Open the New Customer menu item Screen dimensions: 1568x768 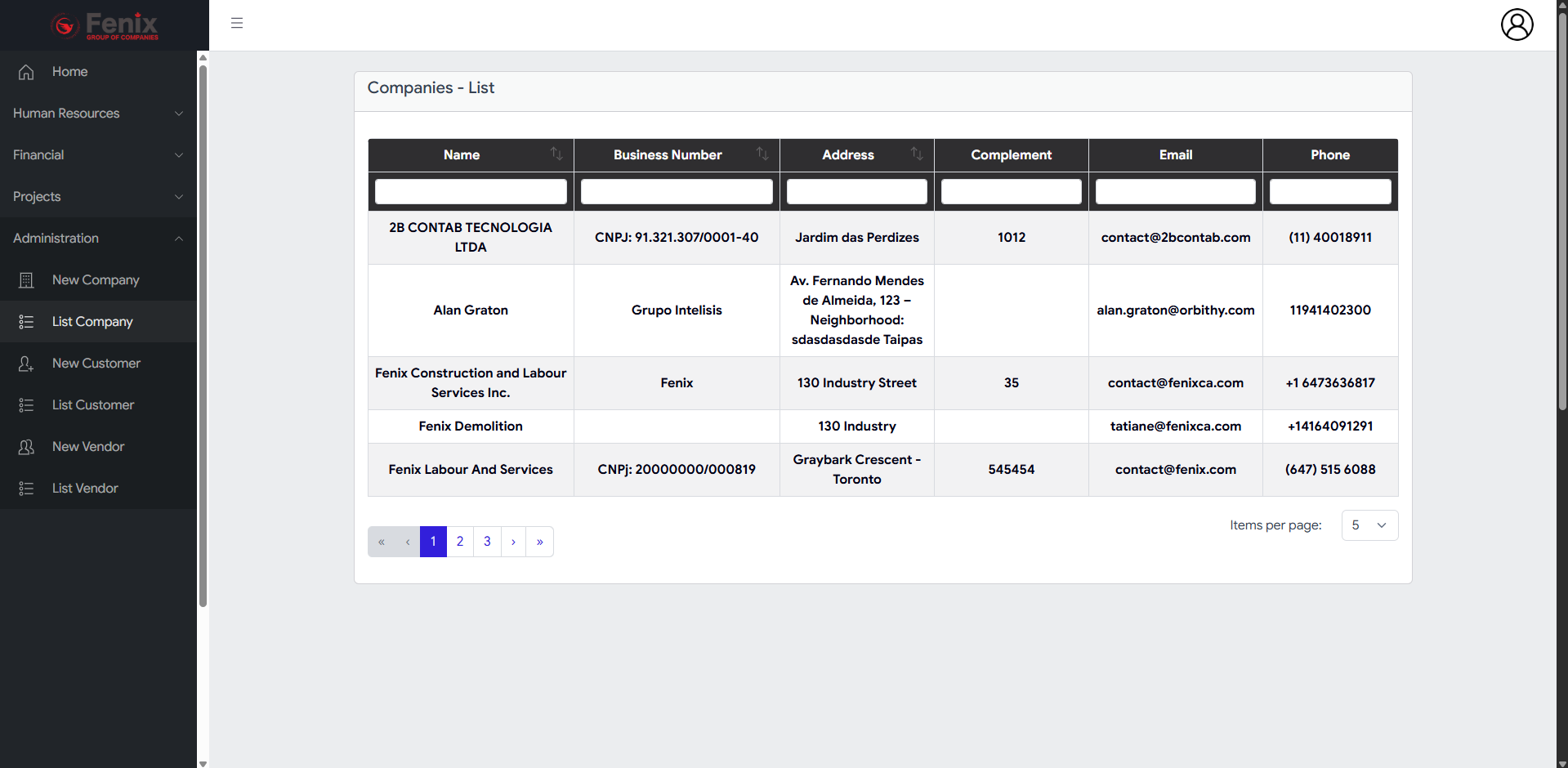pos(98,364)
